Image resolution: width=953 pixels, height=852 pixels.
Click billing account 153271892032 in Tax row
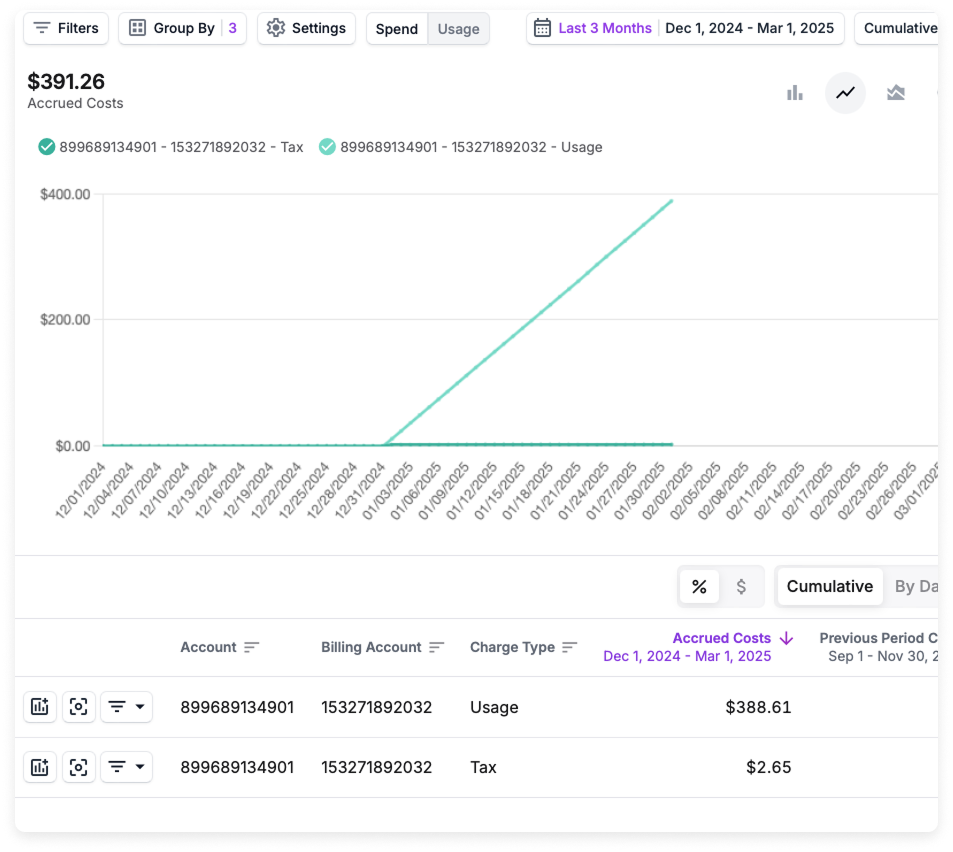(377, 768)
